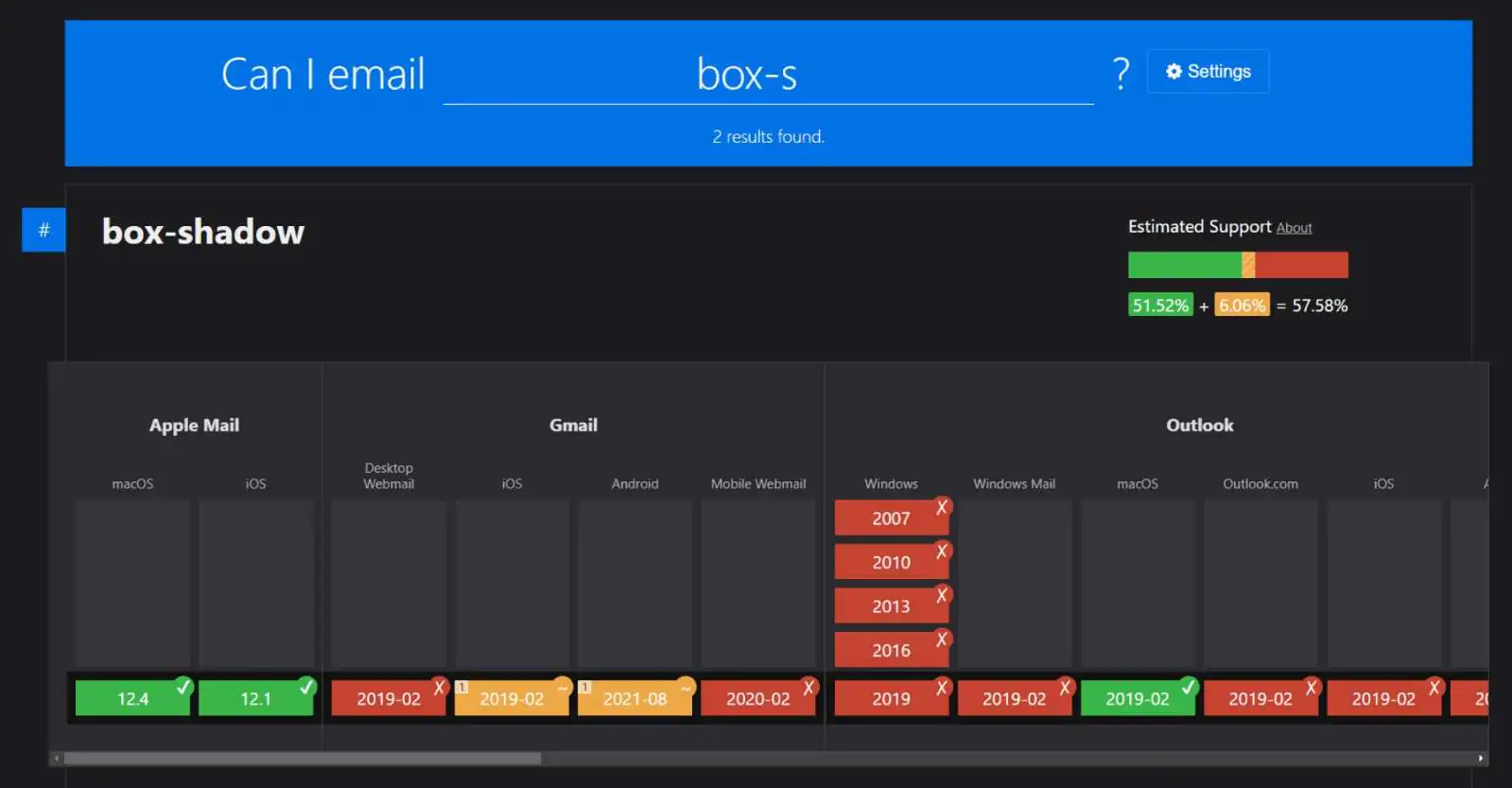Click the question mark after the search field
This screenshot has width=1512, height=788.
point(1121,73)
